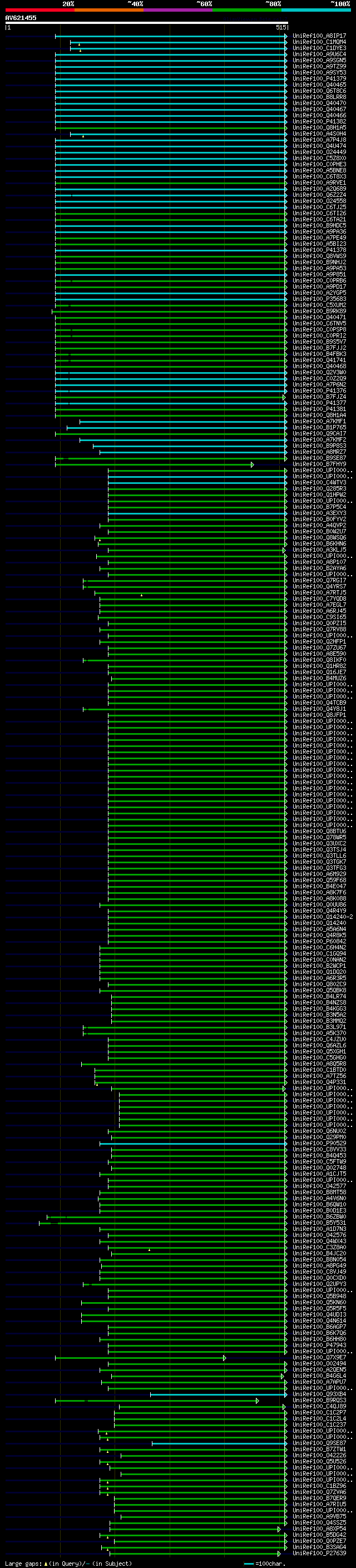The image size is (356, 1568).
Task: Open hit UniRef100_B1P765
Action: (x=319, y=427)
